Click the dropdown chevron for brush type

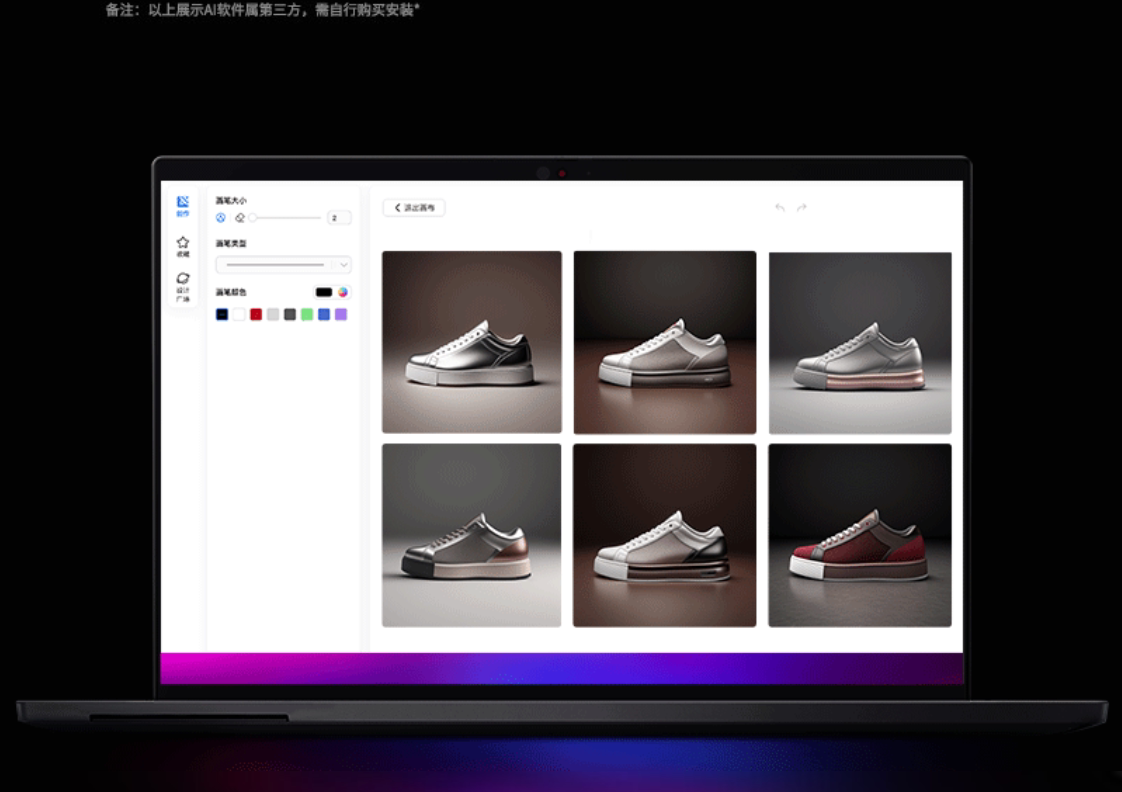pyautogui.click(x=343, y=265)
